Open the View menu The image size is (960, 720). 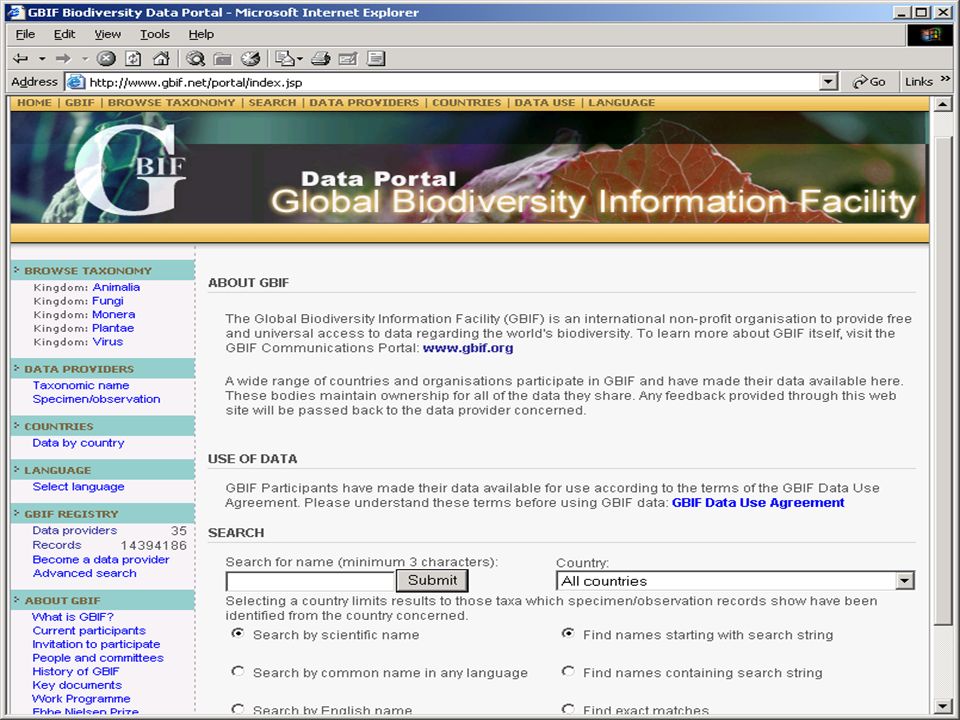point(107,34)
